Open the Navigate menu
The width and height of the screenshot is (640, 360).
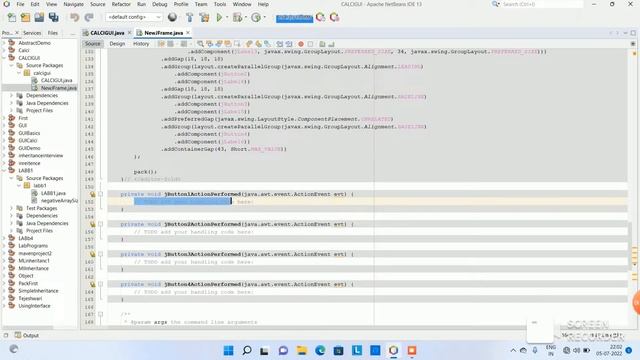tap(73, 4)
